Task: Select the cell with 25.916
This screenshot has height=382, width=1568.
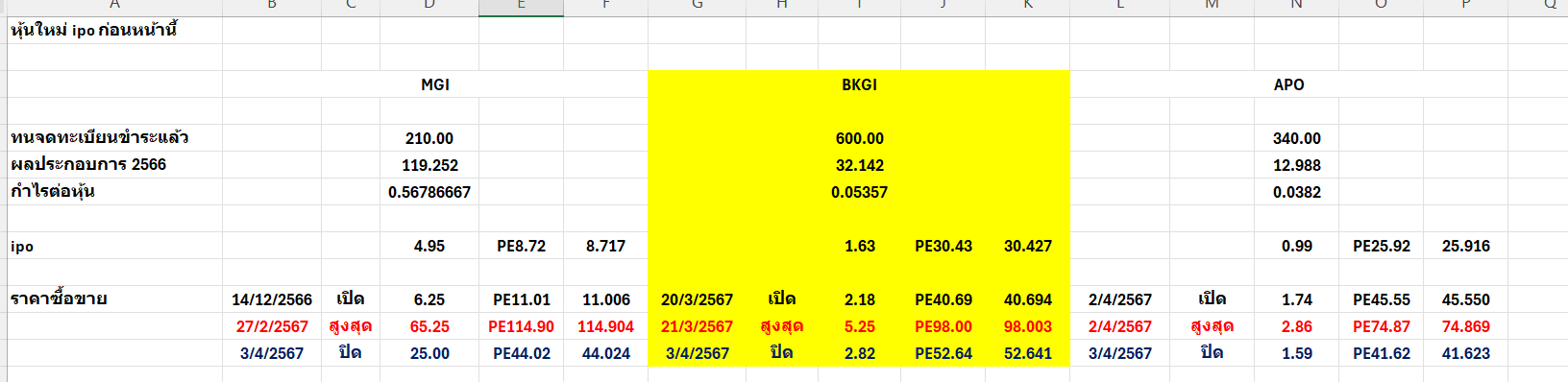Action: [1465, 246]
